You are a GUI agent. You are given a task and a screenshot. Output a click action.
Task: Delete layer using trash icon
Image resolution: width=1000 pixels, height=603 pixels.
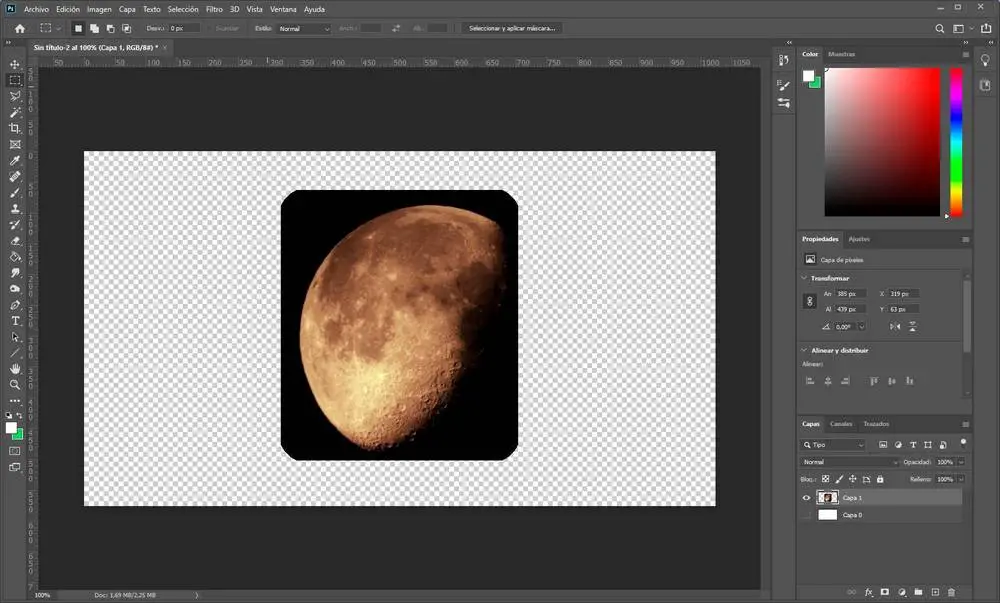pyautogui.click(x=951, y=592)
